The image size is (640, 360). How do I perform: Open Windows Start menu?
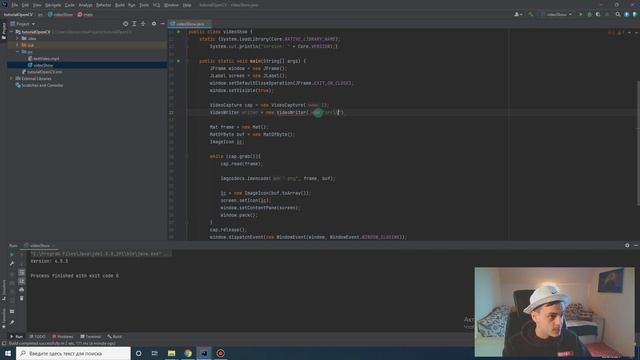8,353
